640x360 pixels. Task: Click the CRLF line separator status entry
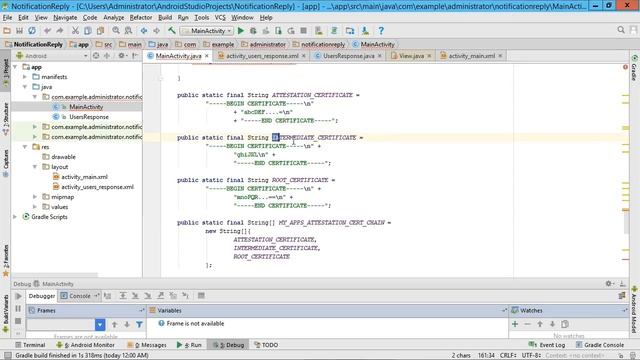(x=509, y=356)
